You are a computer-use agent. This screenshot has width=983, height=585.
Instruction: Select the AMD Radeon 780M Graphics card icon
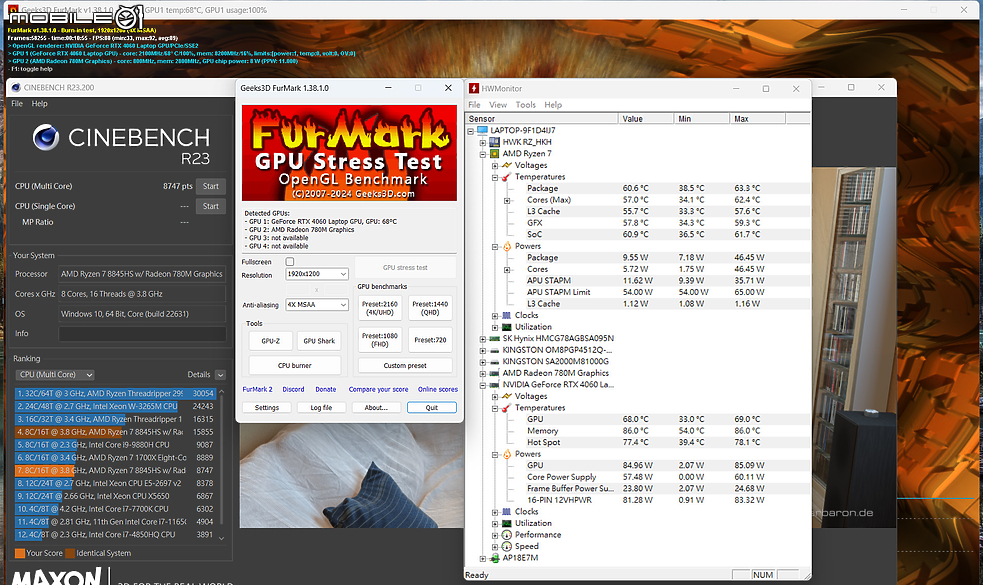494,373
